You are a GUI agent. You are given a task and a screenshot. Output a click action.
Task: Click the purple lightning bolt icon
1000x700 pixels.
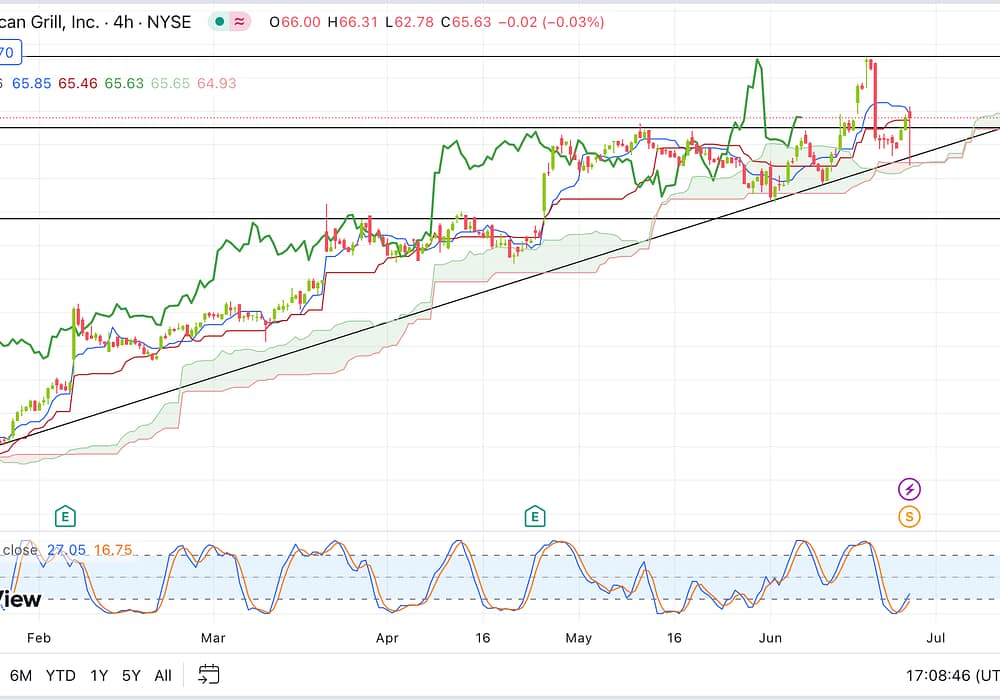point(909,489)
